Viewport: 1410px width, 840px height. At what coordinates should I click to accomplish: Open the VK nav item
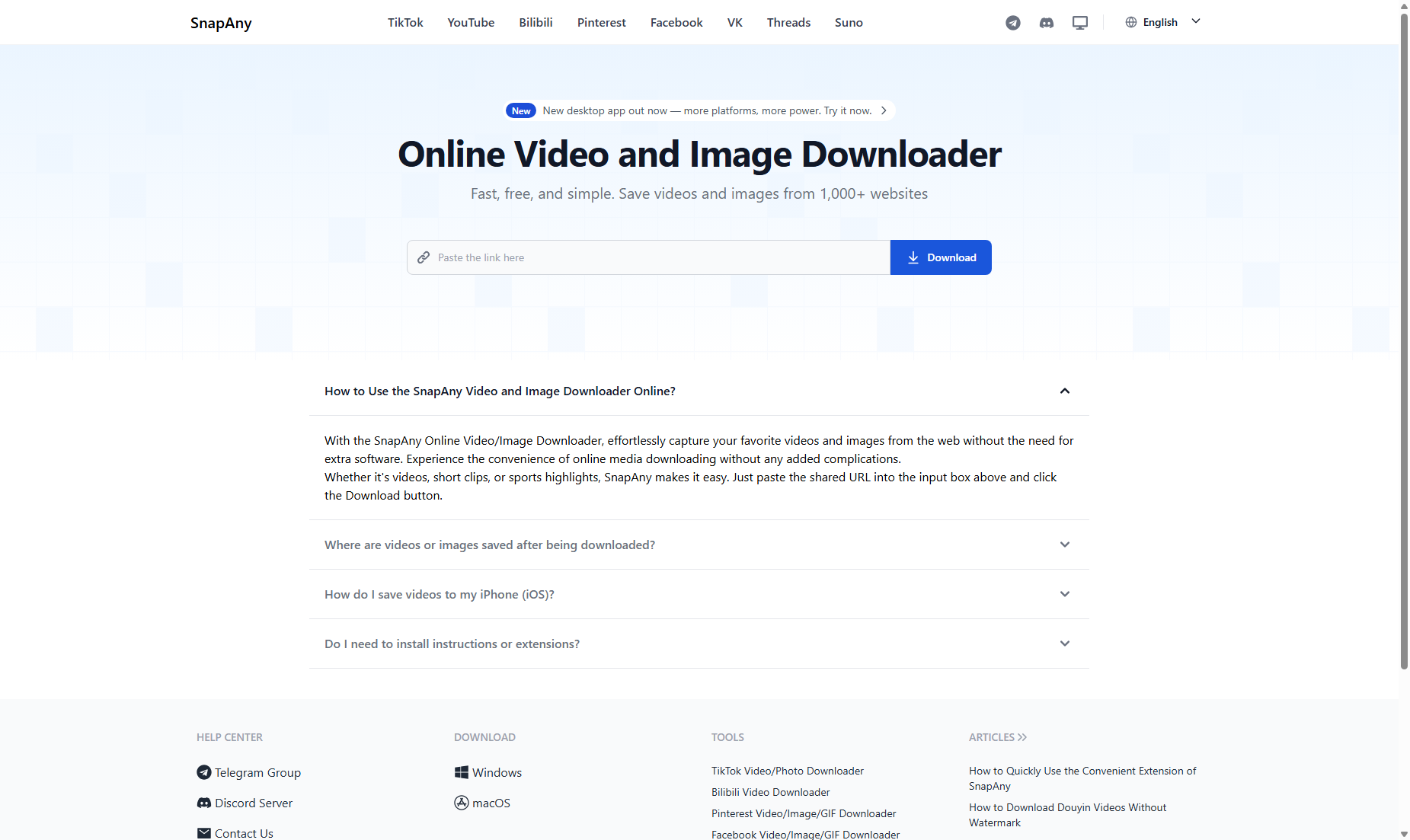pos(734,23)
